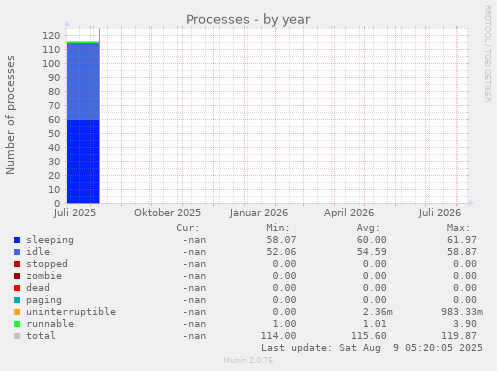497x371 pixels.
Task: Click the sleeping row '-nan' current value
Action: tap(194, 240)
